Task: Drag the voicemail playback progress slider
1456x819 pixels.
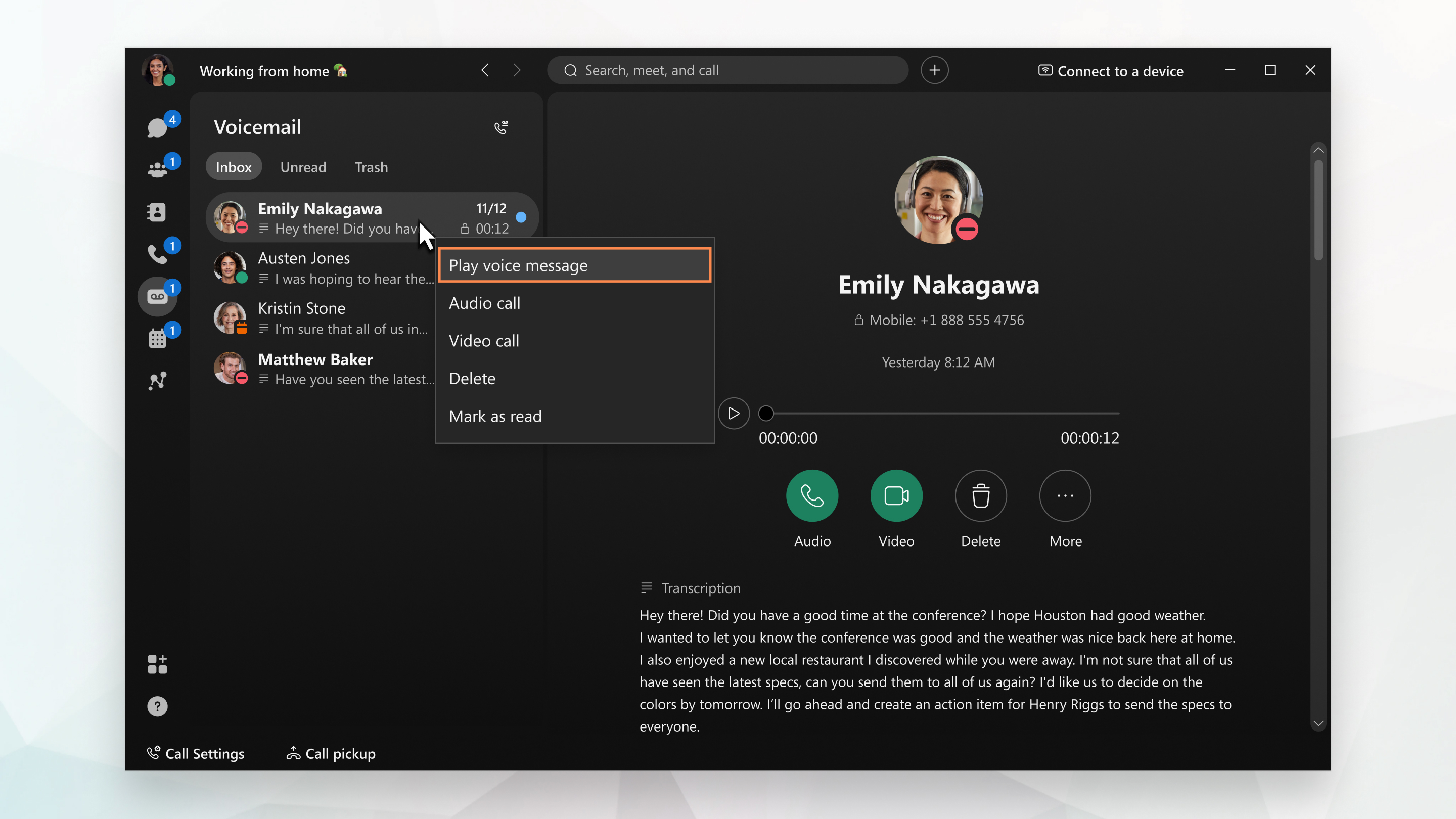Action: [x=766, y=413]
